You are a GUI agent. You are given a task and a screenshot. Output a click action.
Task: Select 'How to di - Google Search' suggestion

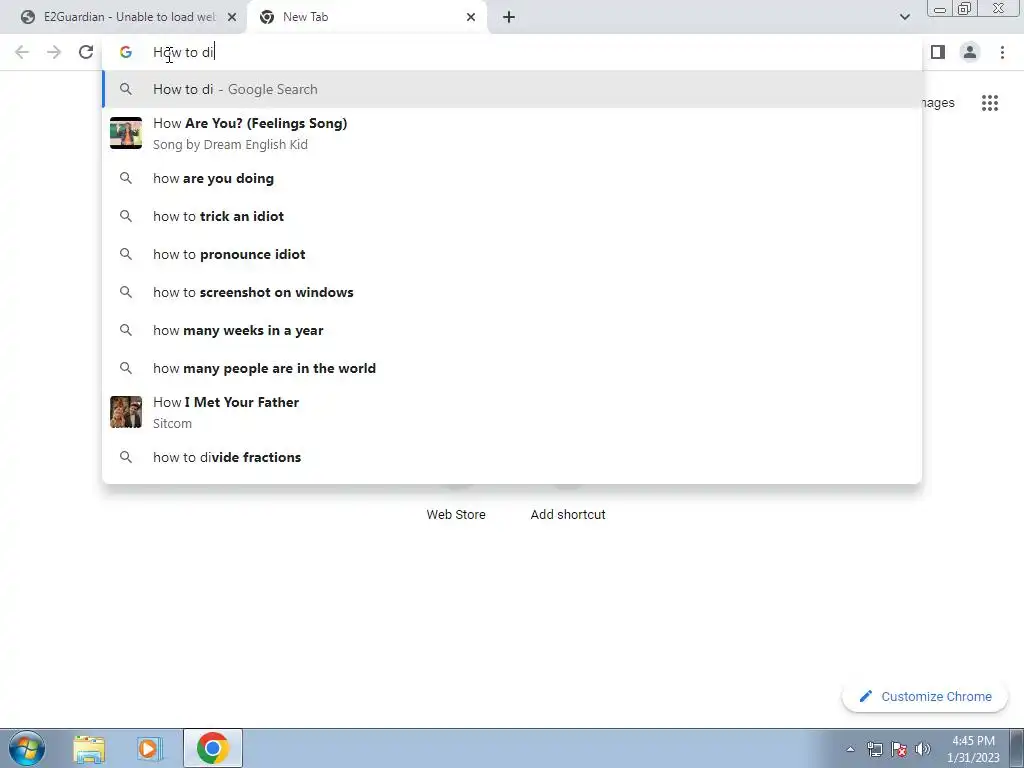[x=512, y=89]
